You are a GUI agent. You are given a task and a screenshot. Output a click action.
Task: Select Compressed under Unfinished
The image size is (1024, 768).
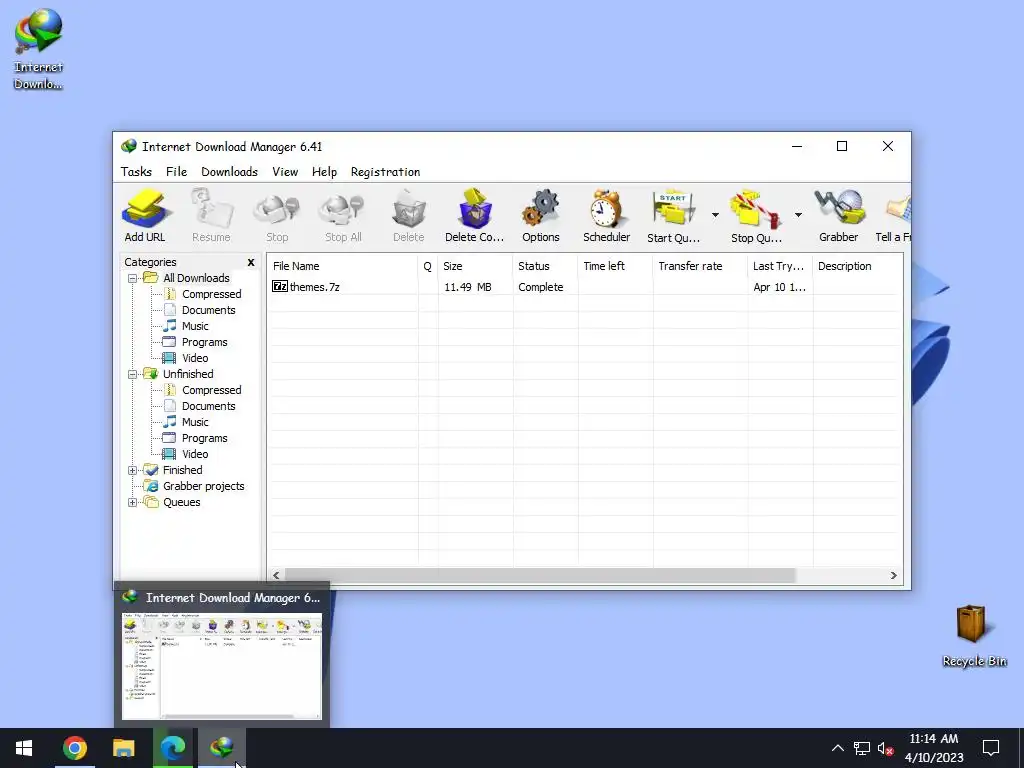coord(212,391)
